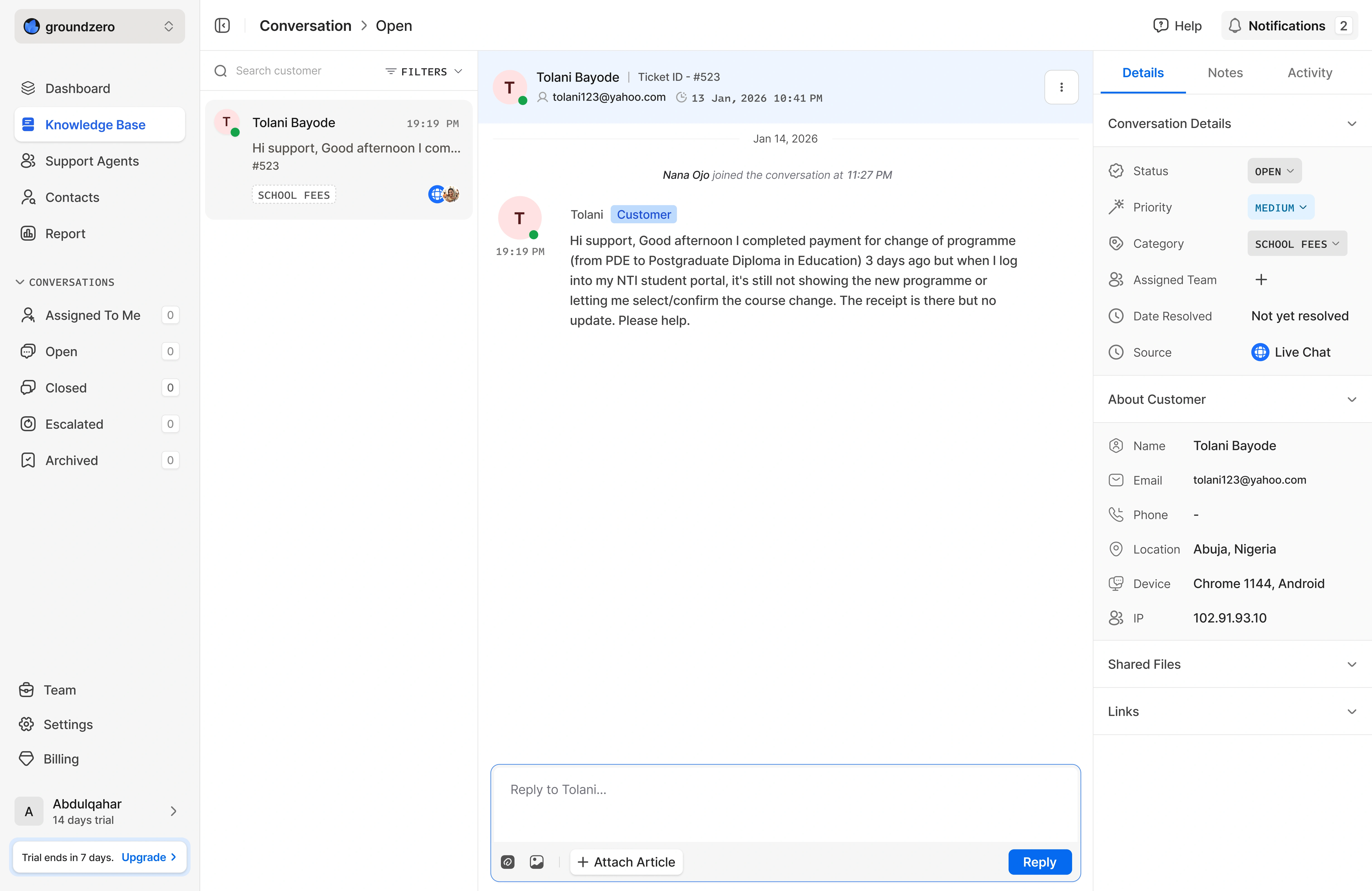The width and height of the screenshot is (1372, 891).
Task: Open the SCHOOL FEES category dropdown
Action: (x=1296, y=244)
